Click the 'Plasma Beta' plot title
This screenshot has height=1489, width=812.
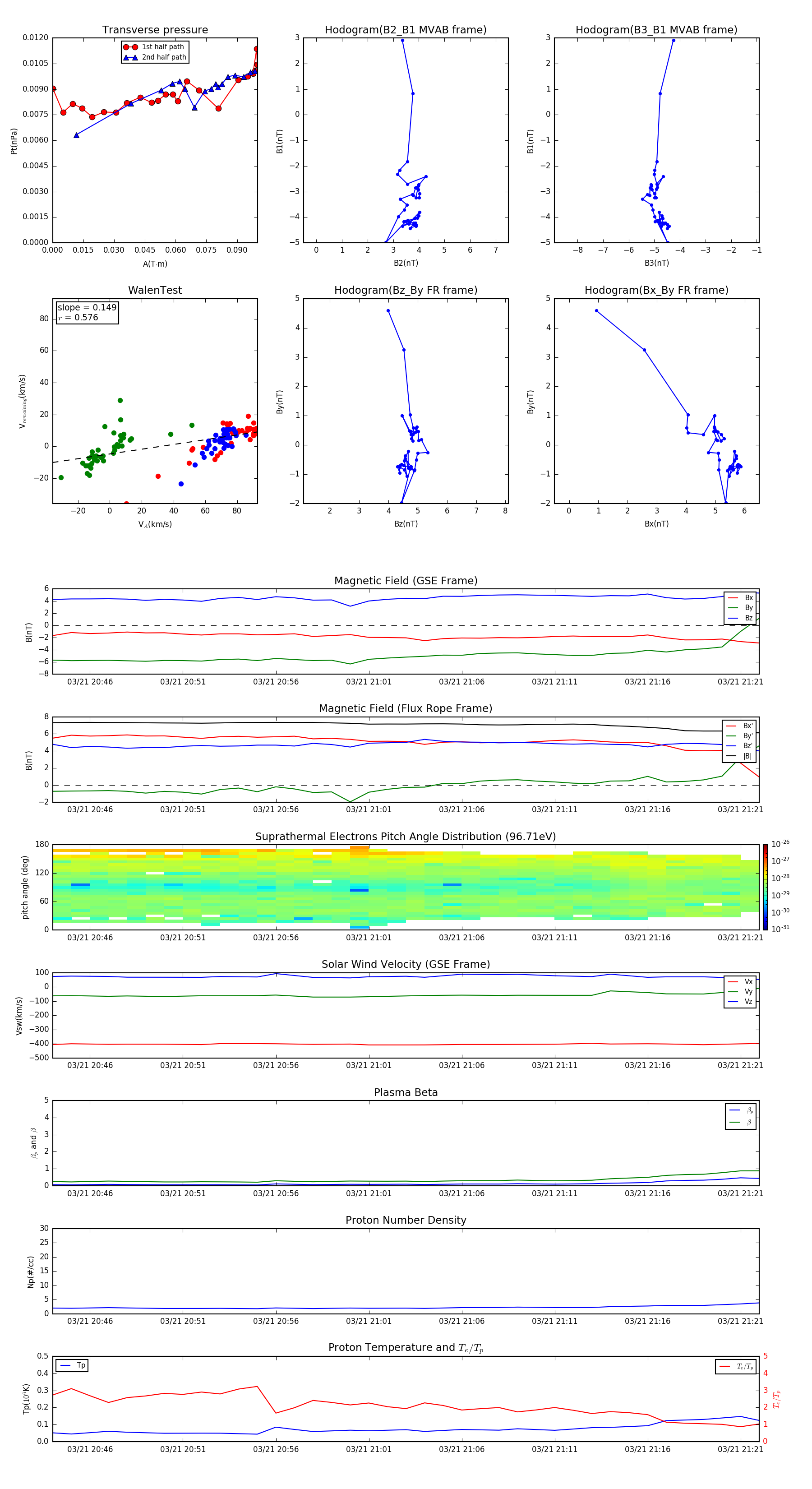pyautogui.click(x=406, y=1092)
